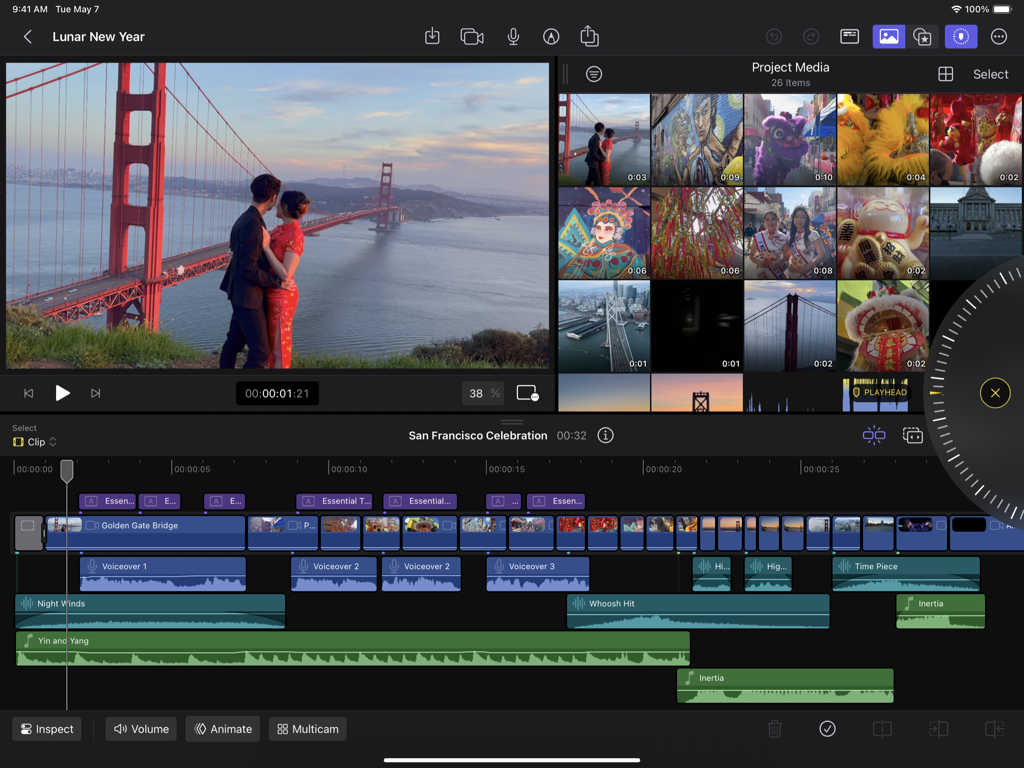Record a voiceover with the microphone icon

click(513, 36)
